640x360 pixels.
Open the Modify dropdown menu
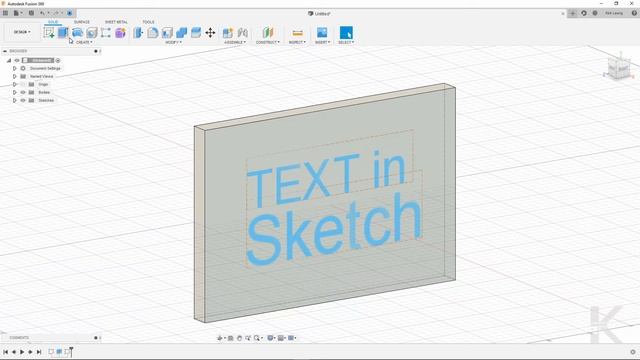(173, 42)
